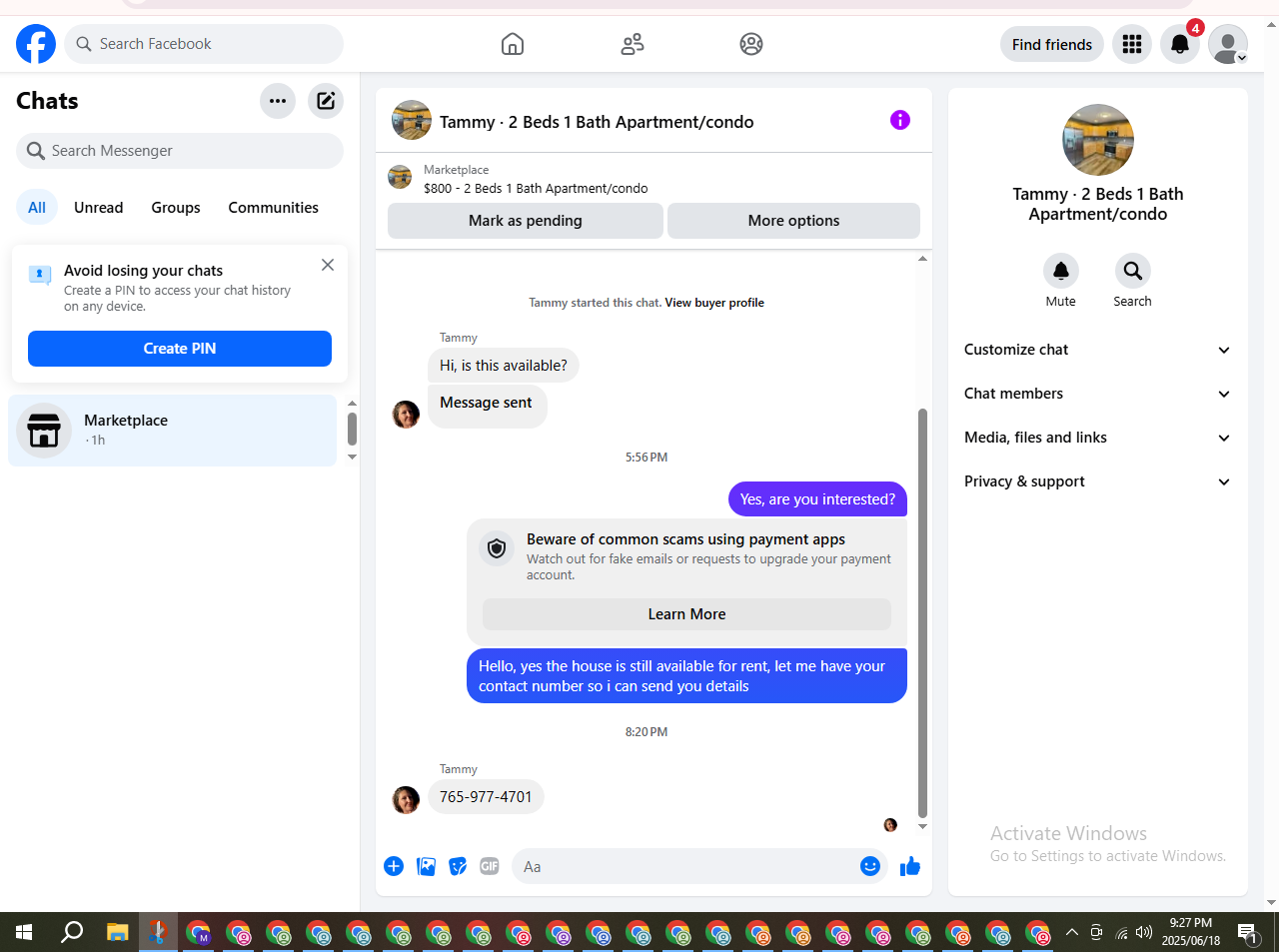Click the Find friends button

(x=1052, y=44)
